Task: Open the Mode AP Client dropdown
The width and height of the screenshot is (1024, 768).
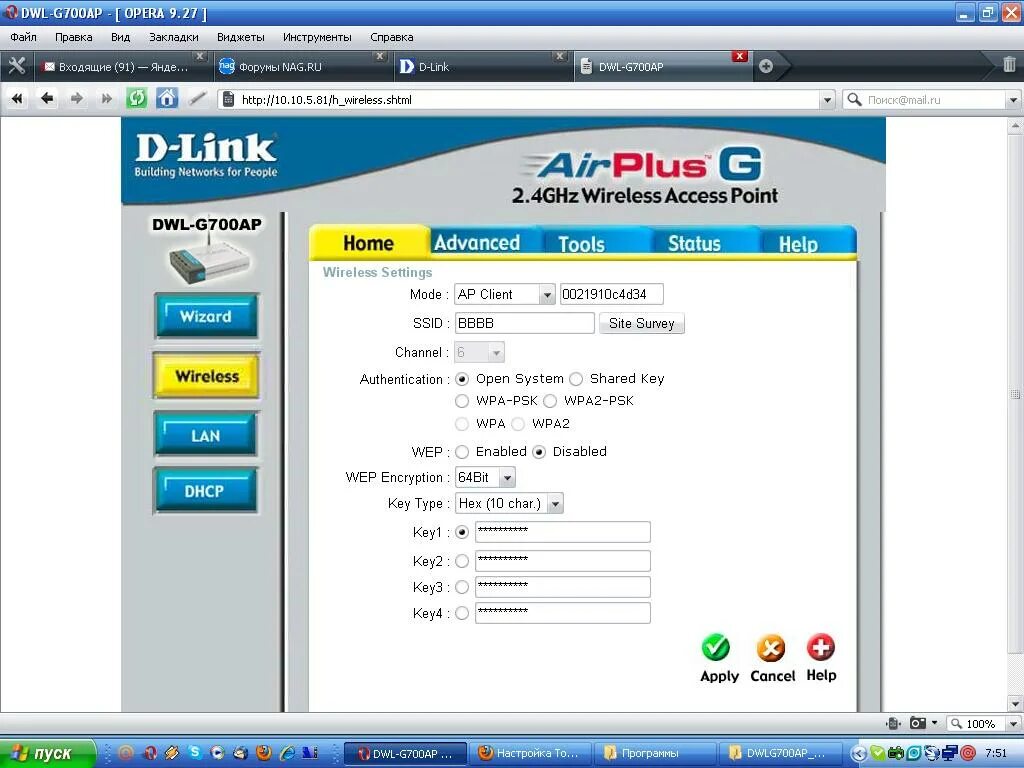Action: [505, 295]
